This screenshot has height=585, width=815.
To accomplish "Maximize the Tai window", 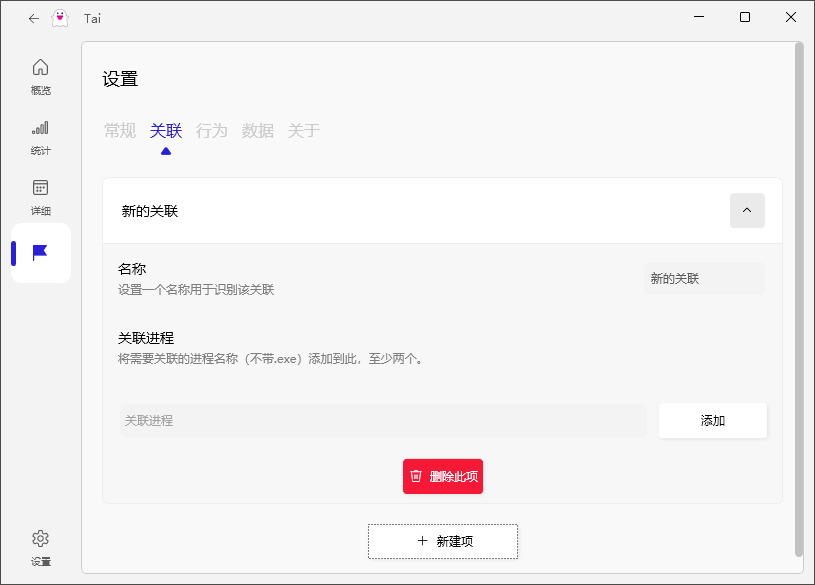I will pyautogui.click(x=745, y=17).
